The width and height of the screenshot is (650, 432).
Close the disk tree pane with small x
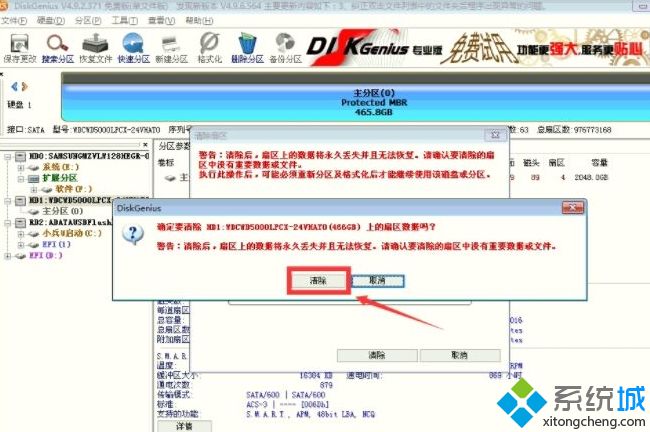(x=145, y=145)
